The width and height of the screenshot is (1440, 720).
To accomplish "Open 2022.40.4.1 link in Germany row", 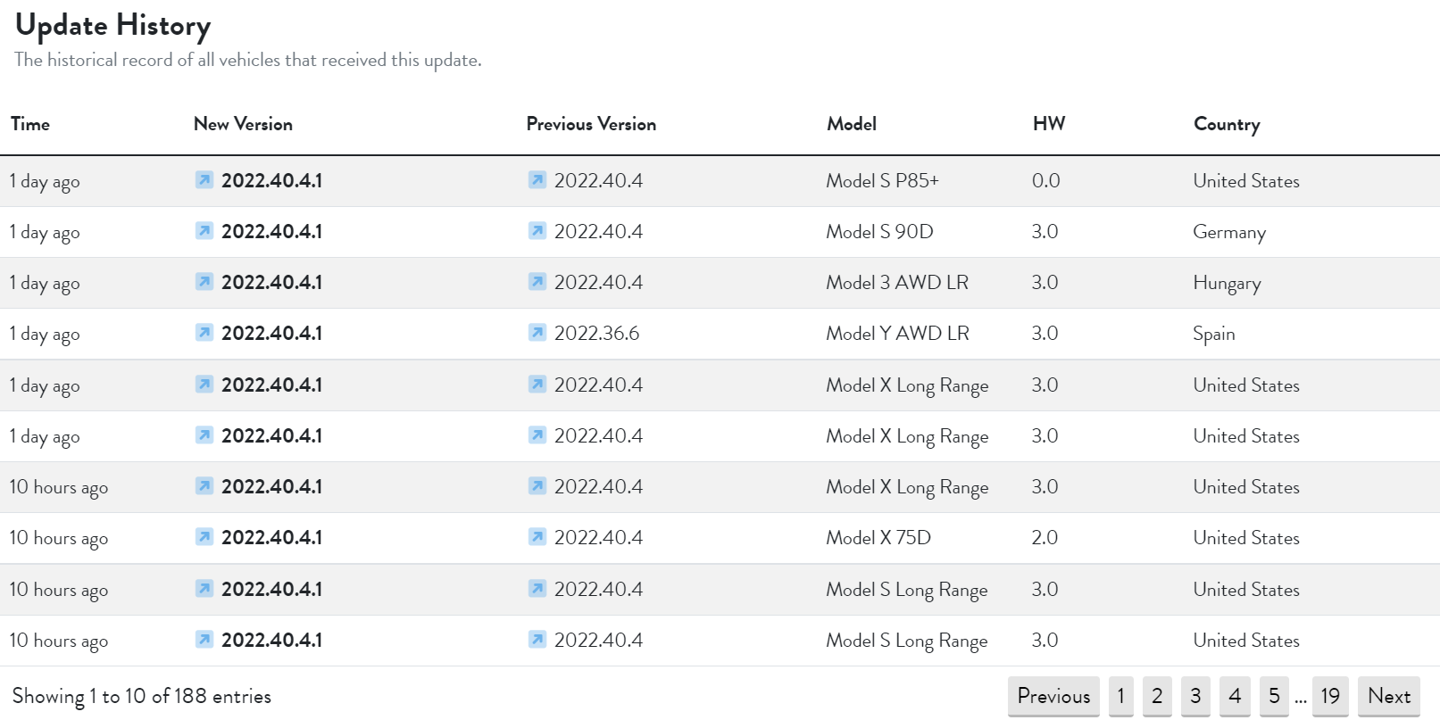I will (272, 231).
